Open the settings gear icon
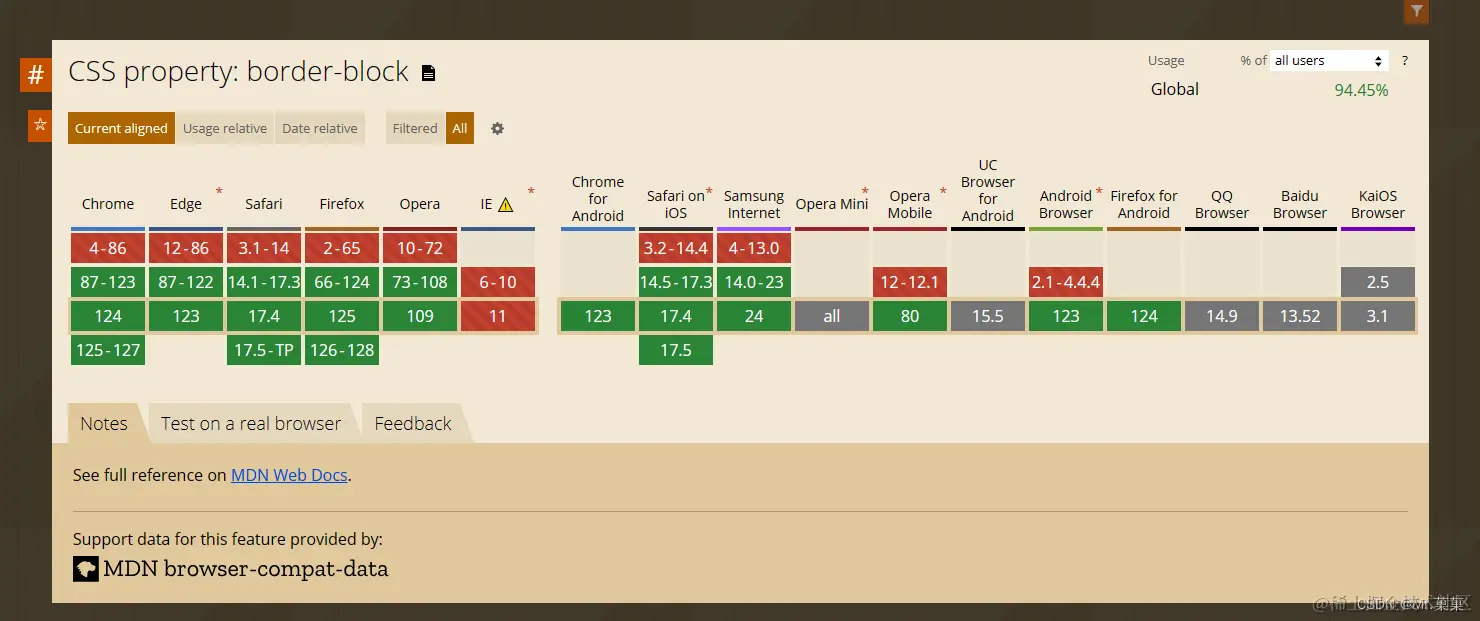The width and height of the screenshot is (1480, 621). click(x=497, y=128)
